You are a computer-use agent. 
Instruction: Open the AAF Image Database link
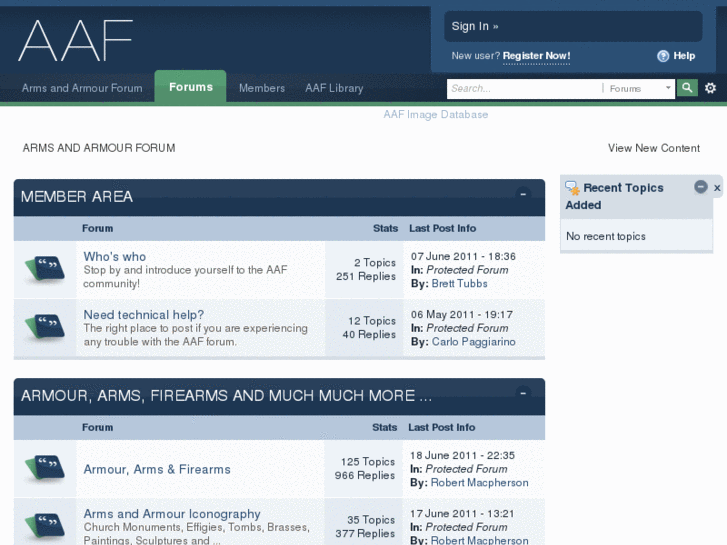(x=435, y=115)
